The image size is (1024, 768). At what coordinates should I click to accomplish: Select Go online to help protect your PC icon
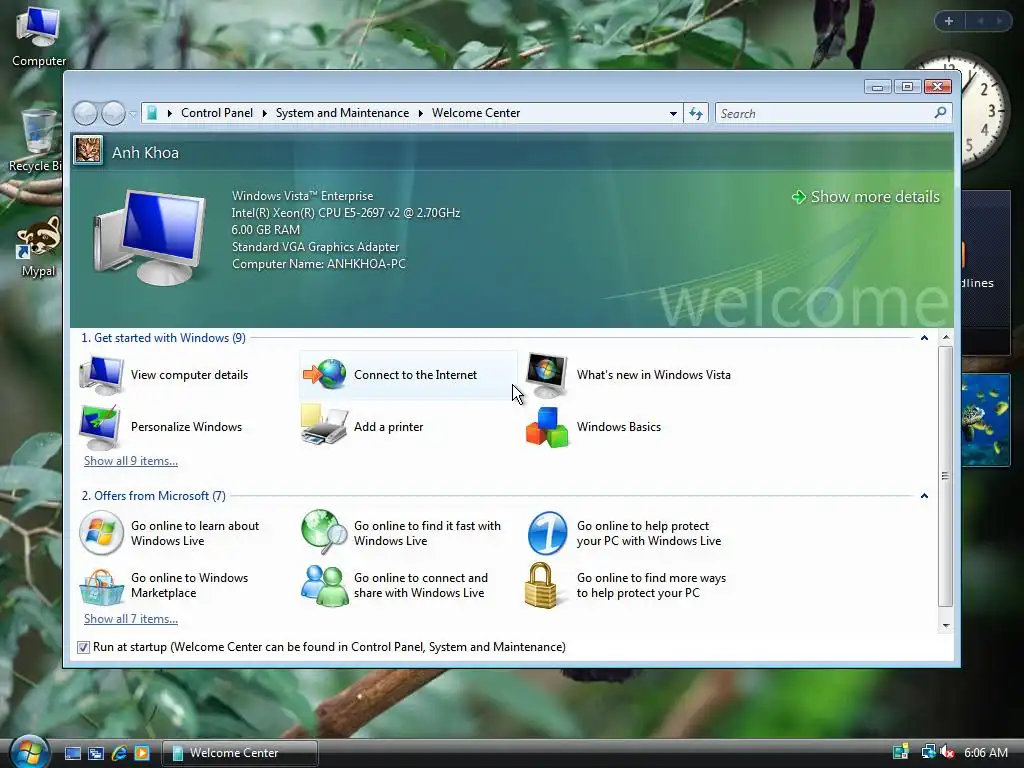pyautogui.click(x=547, y=533)
